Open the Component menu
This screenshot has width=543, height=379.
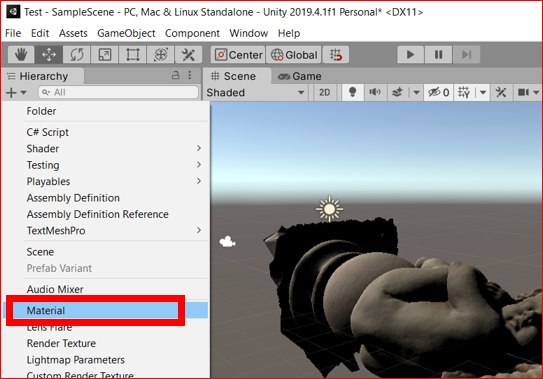click(x=192, y=33)
